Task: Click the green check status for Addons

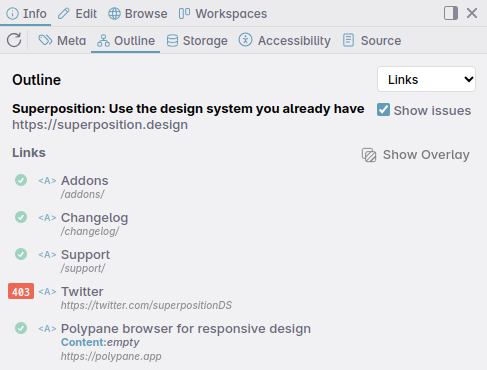Action: coord(21,180)
